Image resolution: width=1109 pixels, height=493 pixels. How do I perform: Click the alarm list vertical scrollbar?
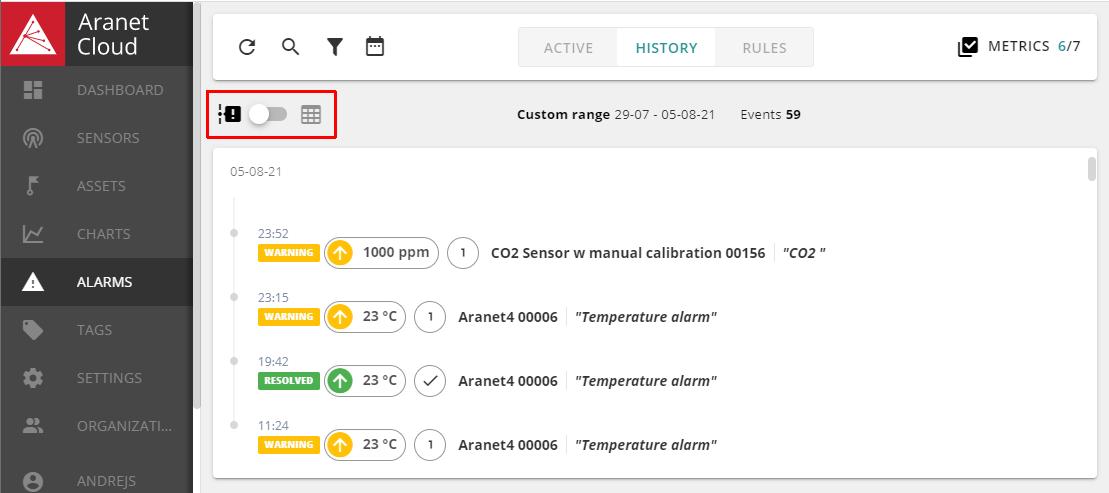click(1092, 170)
